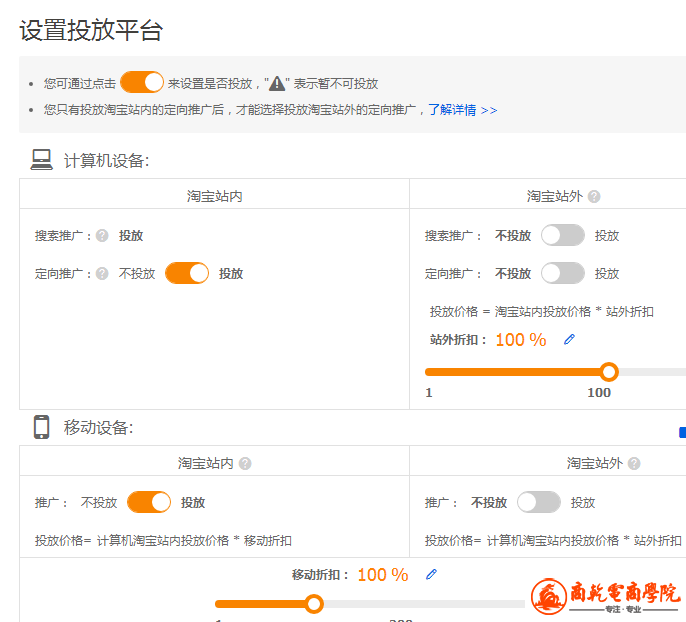
Task: Click help icon beside mobile 淘宝站内 header
Action: coord(245,463)
